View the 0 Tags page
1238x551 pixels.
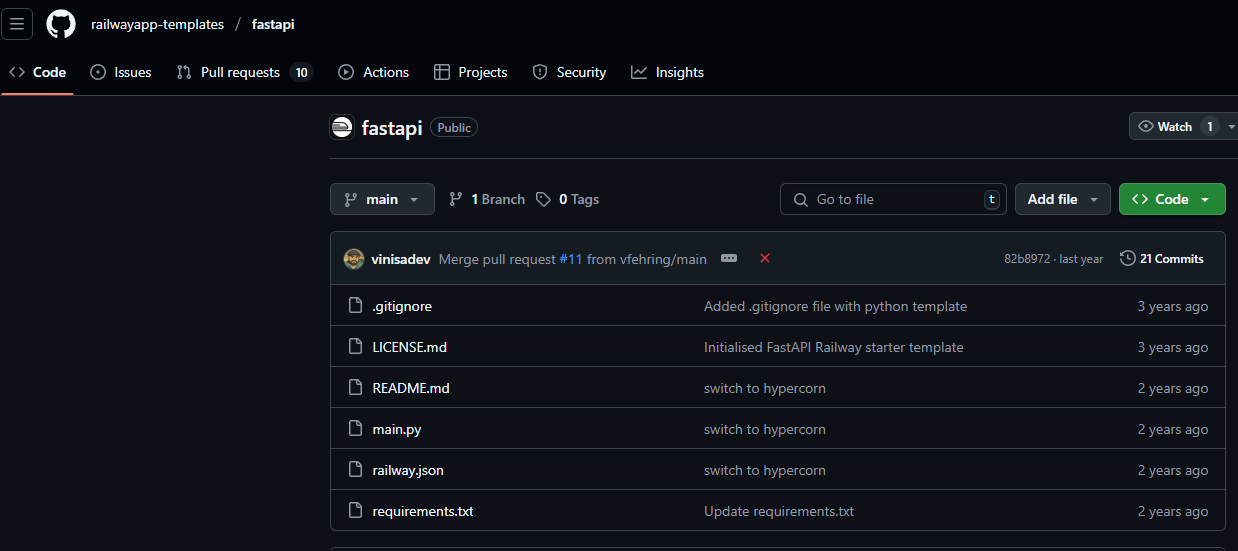[568, 199]
